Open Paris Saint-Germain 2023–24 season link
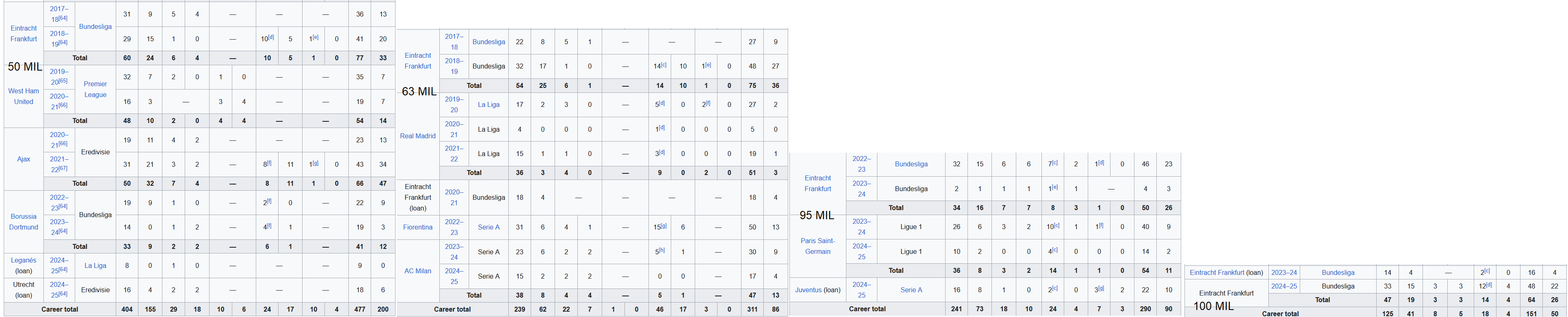The image size is (1568, 317). [x=861, y=227]
